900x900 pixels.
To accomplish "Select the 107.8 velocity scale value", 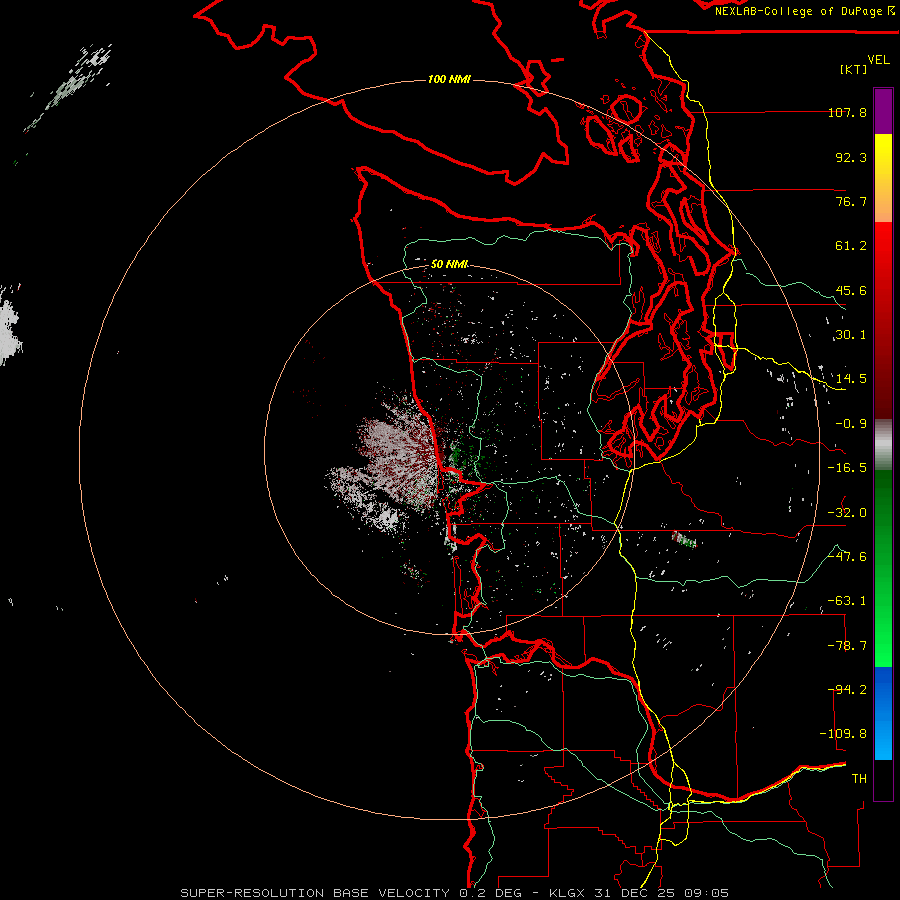I will (847, 112).
